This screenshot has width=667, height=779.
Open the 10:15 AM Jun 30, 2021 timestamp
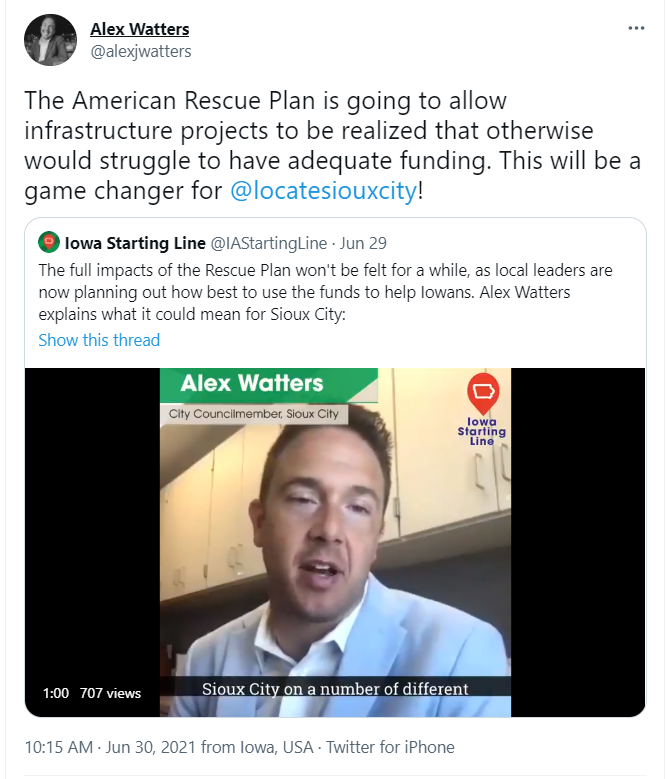(110, 747)
